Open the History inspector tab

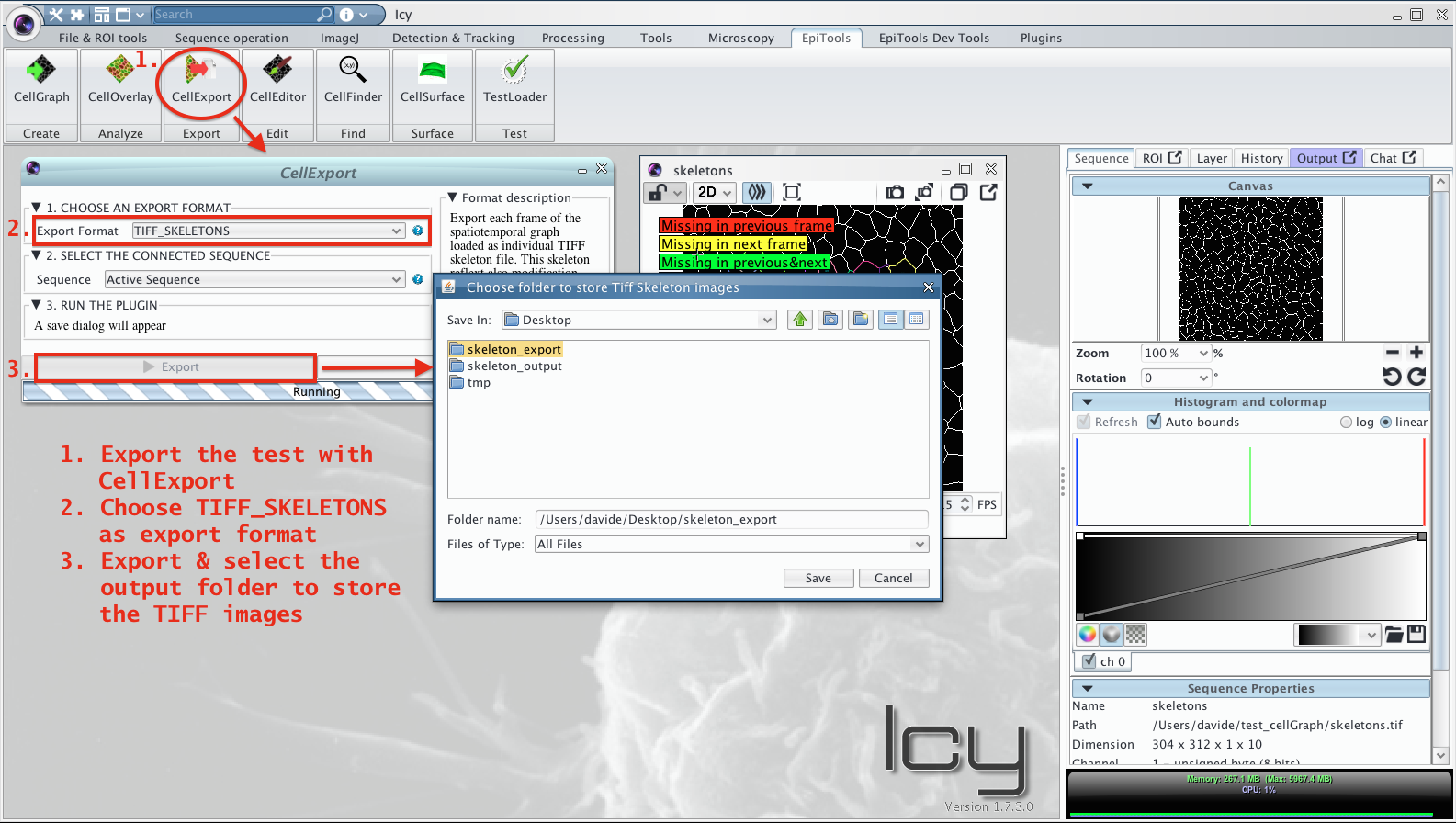[x=1261, y=158]
